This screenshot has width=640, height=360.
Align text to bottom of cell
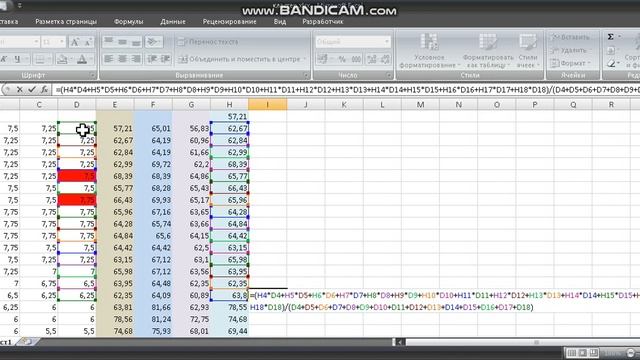click(136, 42)
